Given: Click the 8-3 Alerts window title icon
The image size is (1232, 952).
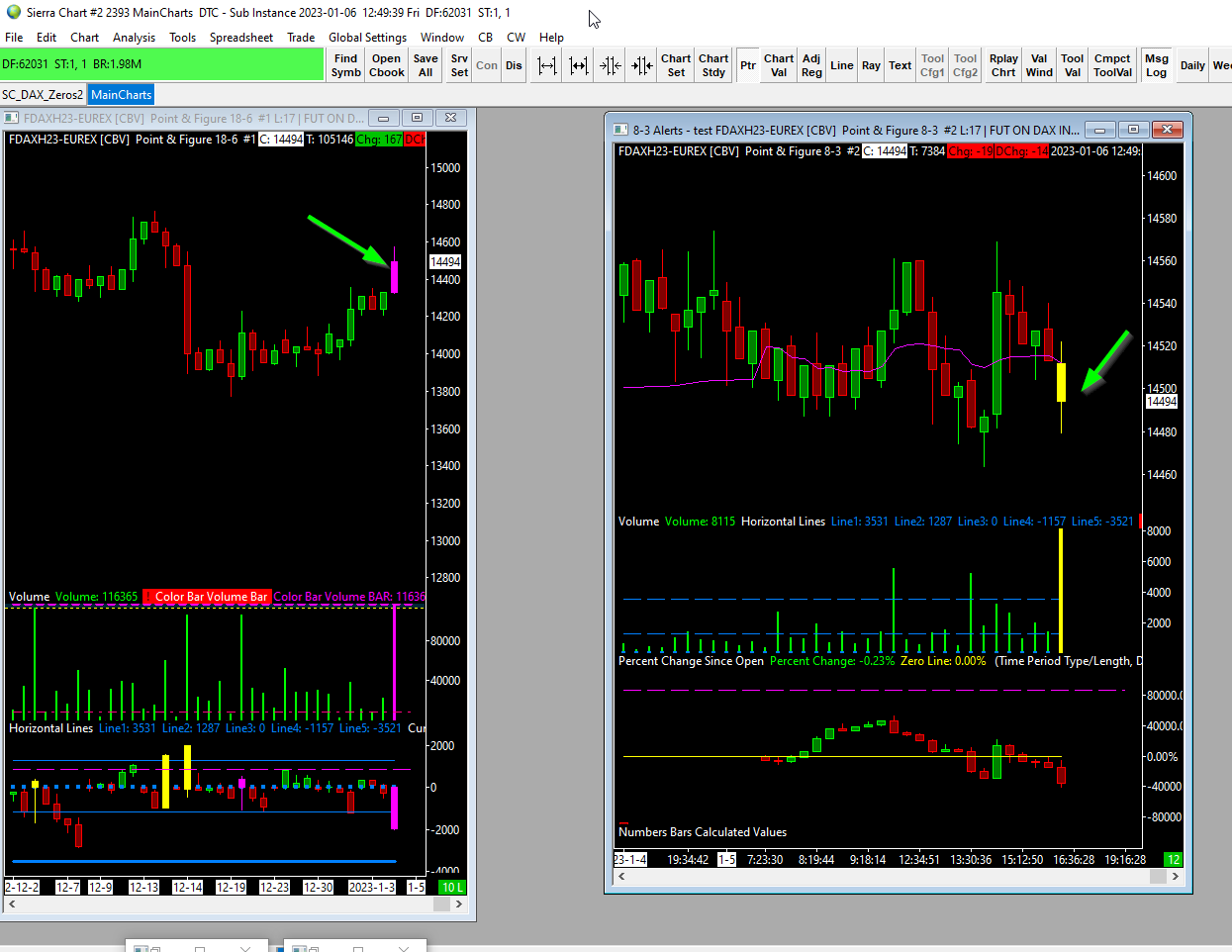Looking at the screenshot, I should (x=620, y=130).
